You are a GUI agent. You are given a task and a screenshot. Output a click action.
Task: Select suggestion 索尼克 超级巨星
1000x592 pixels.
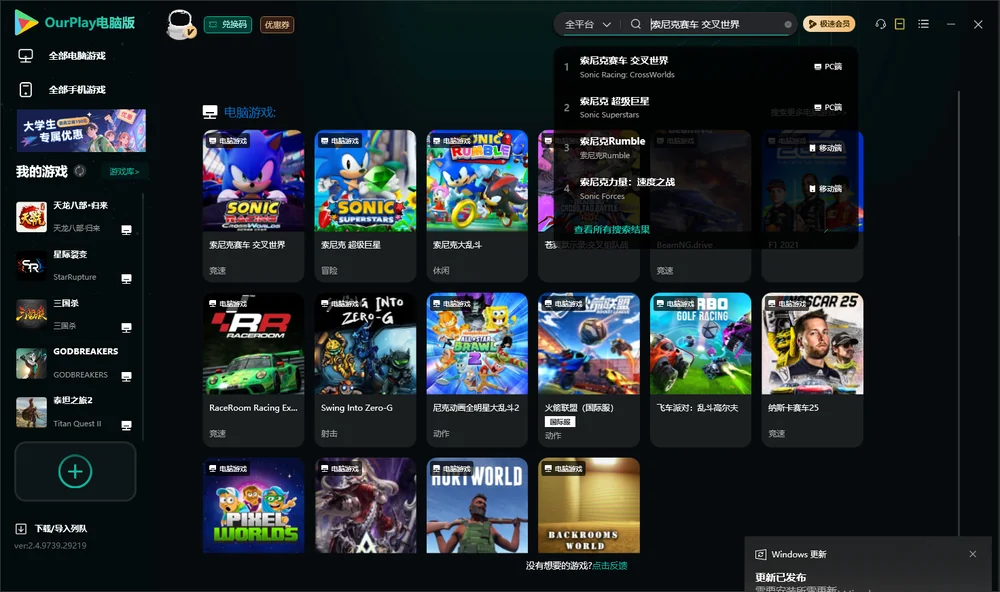coord(705,107)
